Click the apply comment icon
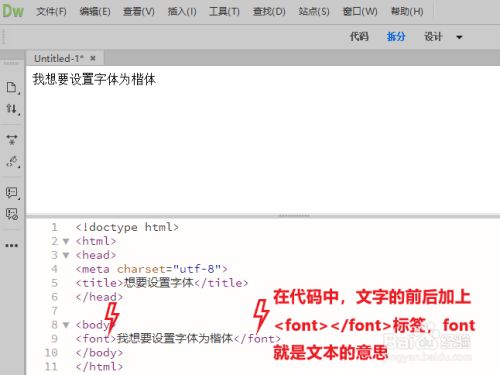 pyautogui.click(x=12, y=193)
